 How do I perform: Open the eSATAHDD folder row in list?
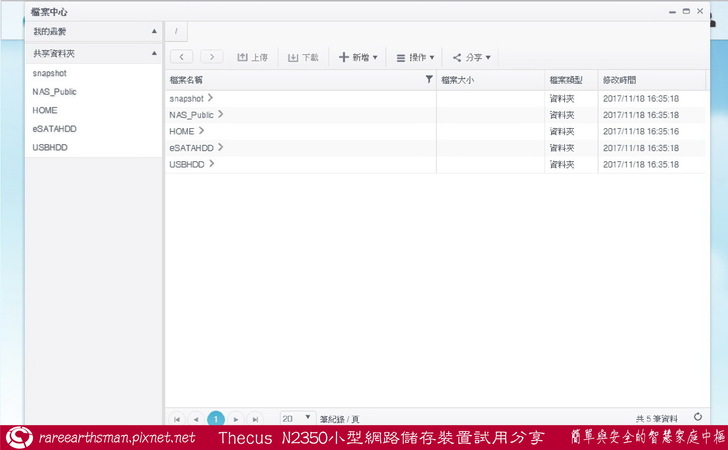tap(192, 147)
